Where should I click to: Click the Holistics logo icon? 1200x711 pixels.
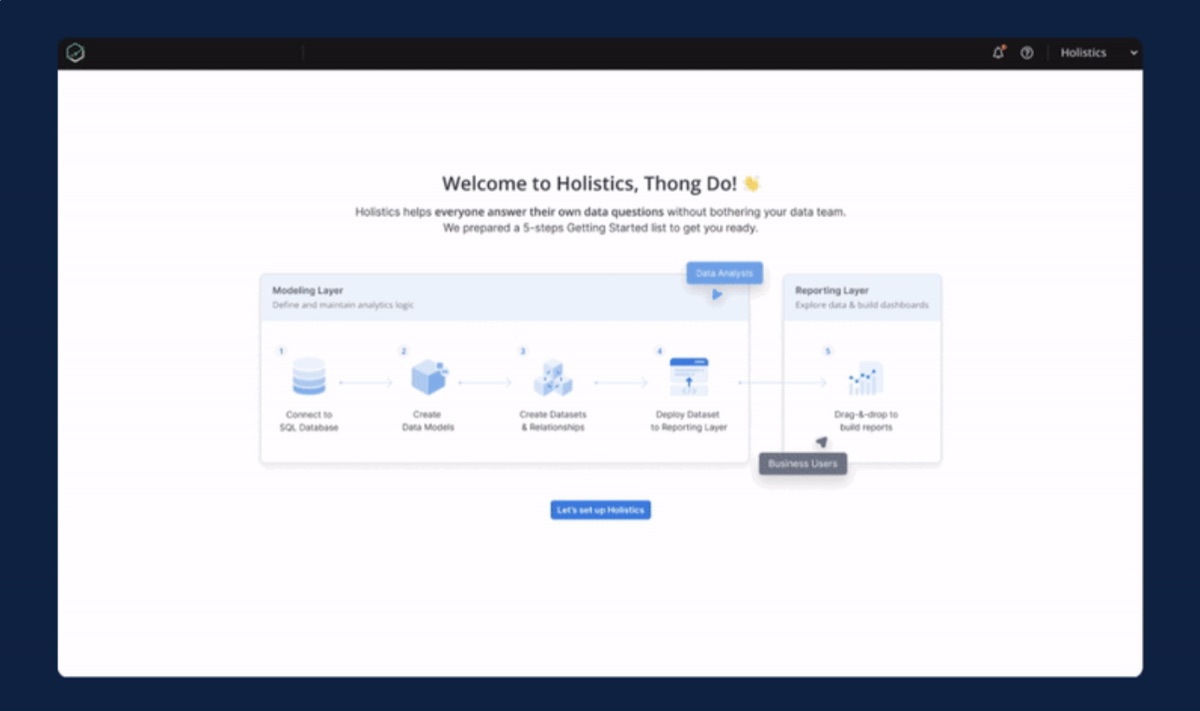click(x=75, y=53)
